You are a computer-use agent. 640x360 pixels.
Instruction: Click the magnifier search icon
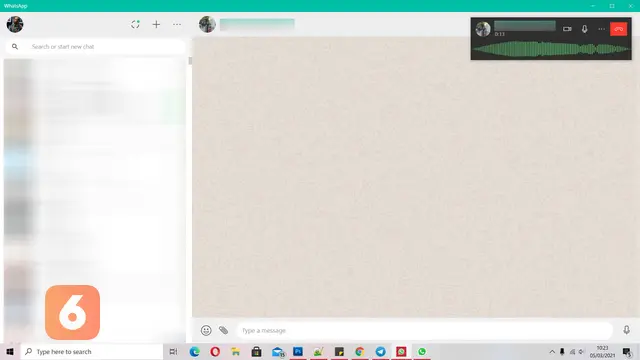point(15,47)
